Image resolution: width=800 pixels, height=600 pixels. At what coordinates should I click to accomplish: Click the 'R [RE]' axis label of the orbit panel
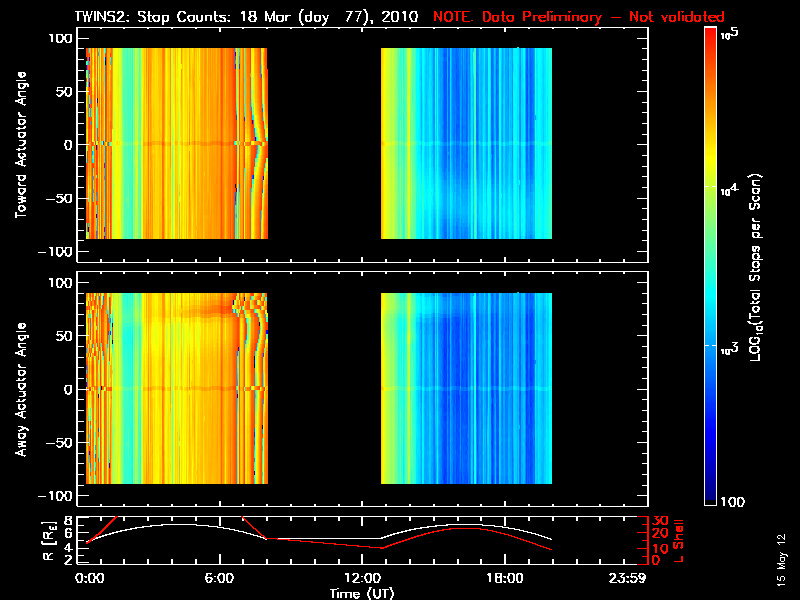coord(19,540)
